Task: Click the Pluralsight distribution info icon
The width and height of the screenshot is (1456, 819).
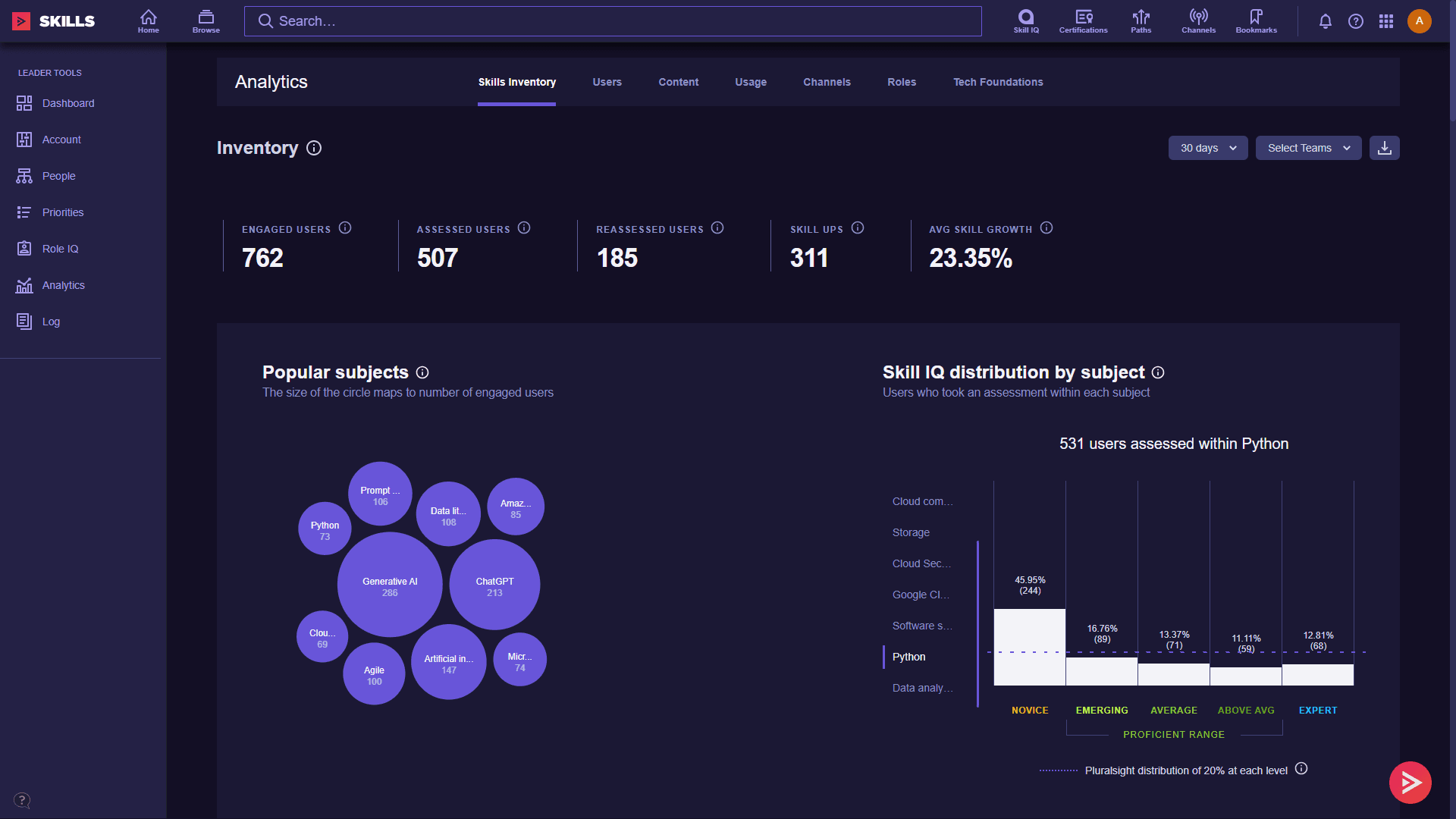Action: [1301, 769]
